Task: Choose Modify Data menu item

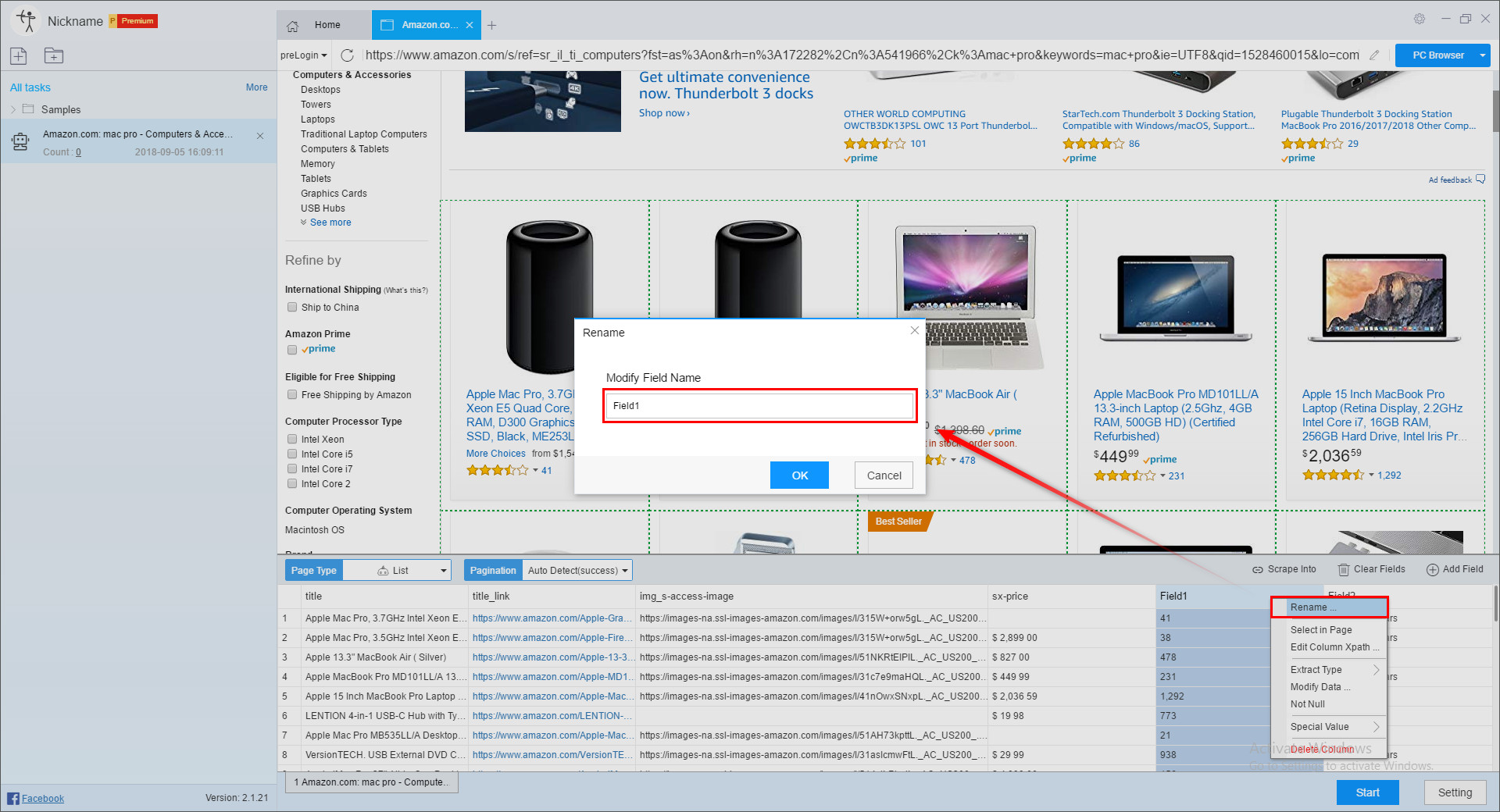Action: (x=1320, y=687)
